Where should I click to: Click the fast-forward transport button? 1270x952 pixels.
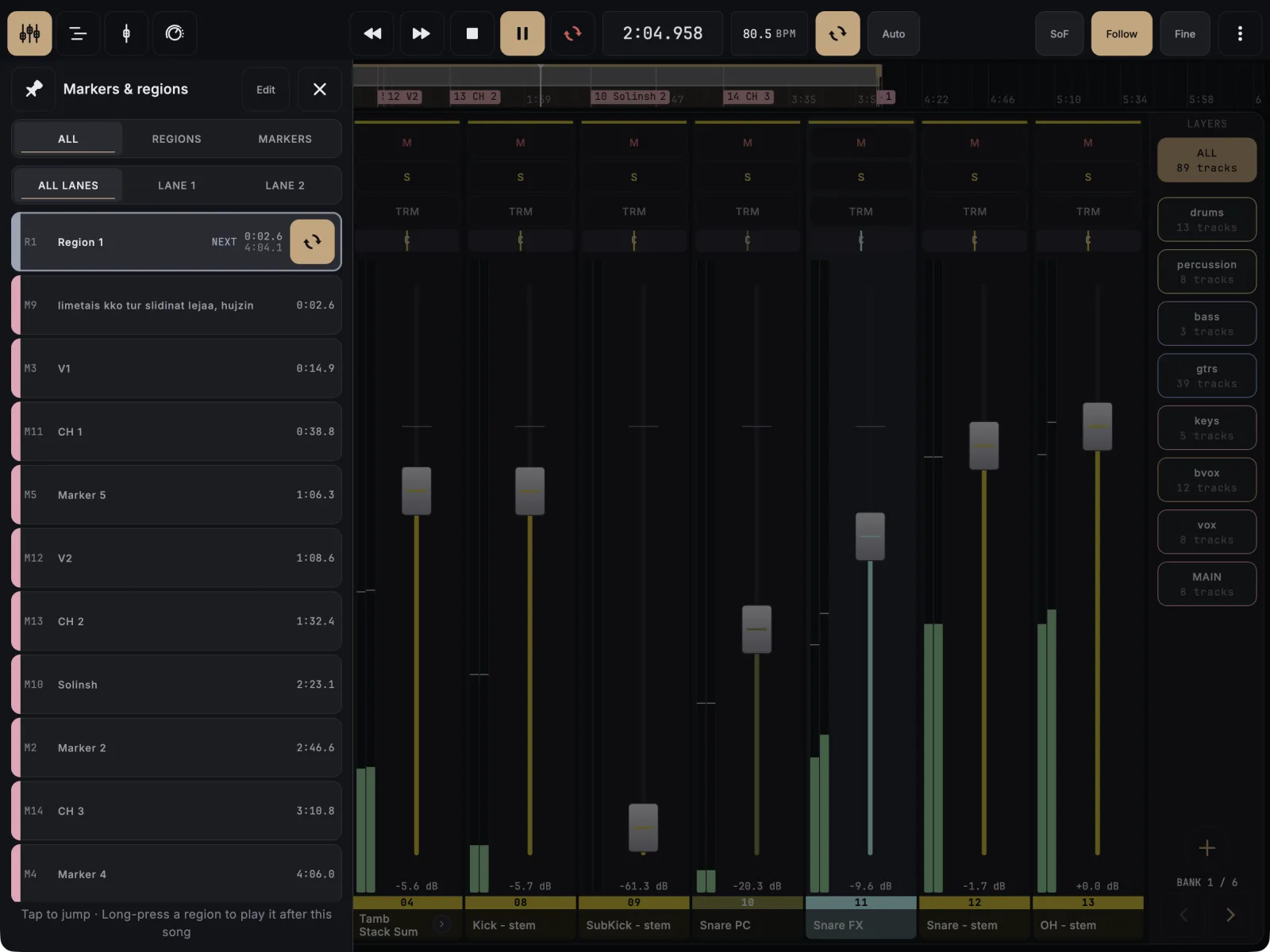[421, 33]
